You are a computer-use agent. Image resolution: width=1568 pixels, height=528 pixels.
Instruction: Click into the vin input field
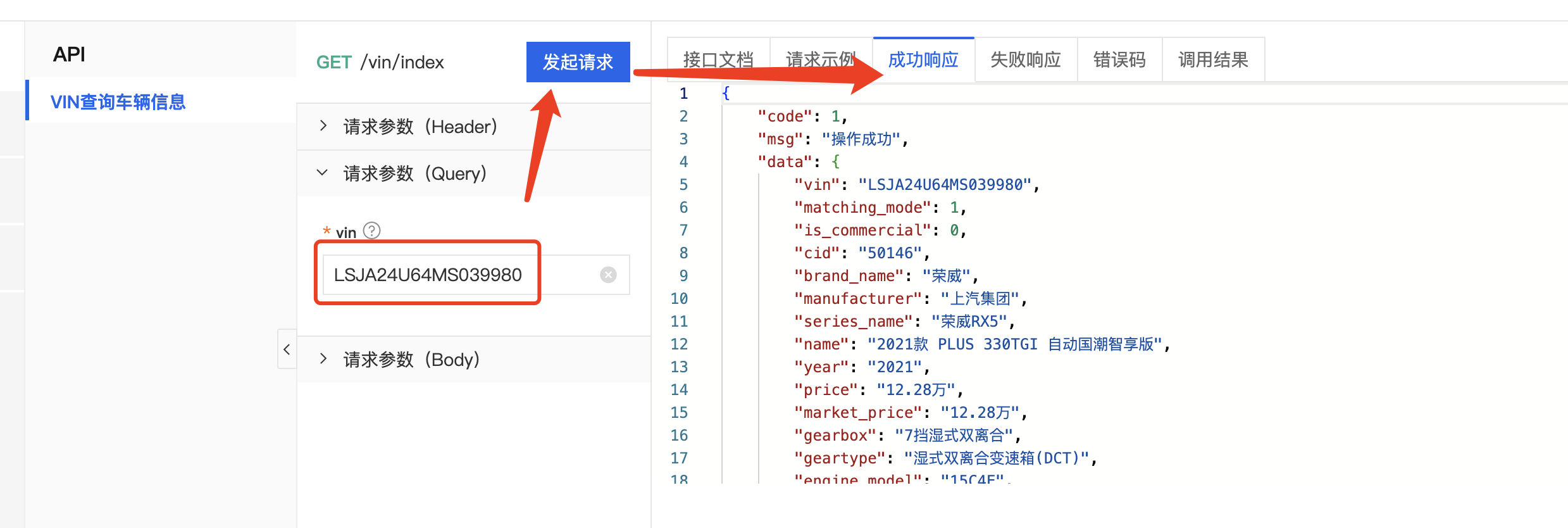(476, 275)
